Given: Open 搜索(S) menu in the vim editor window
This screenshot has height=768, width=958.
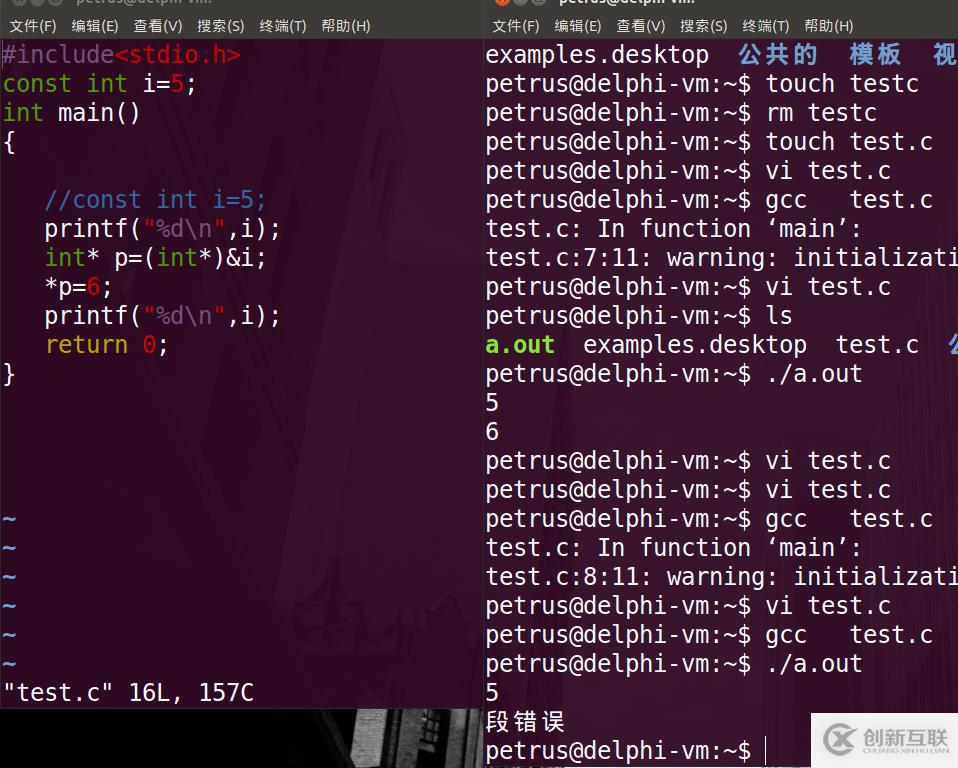Looking at the screenshot, I should [221, 26].
